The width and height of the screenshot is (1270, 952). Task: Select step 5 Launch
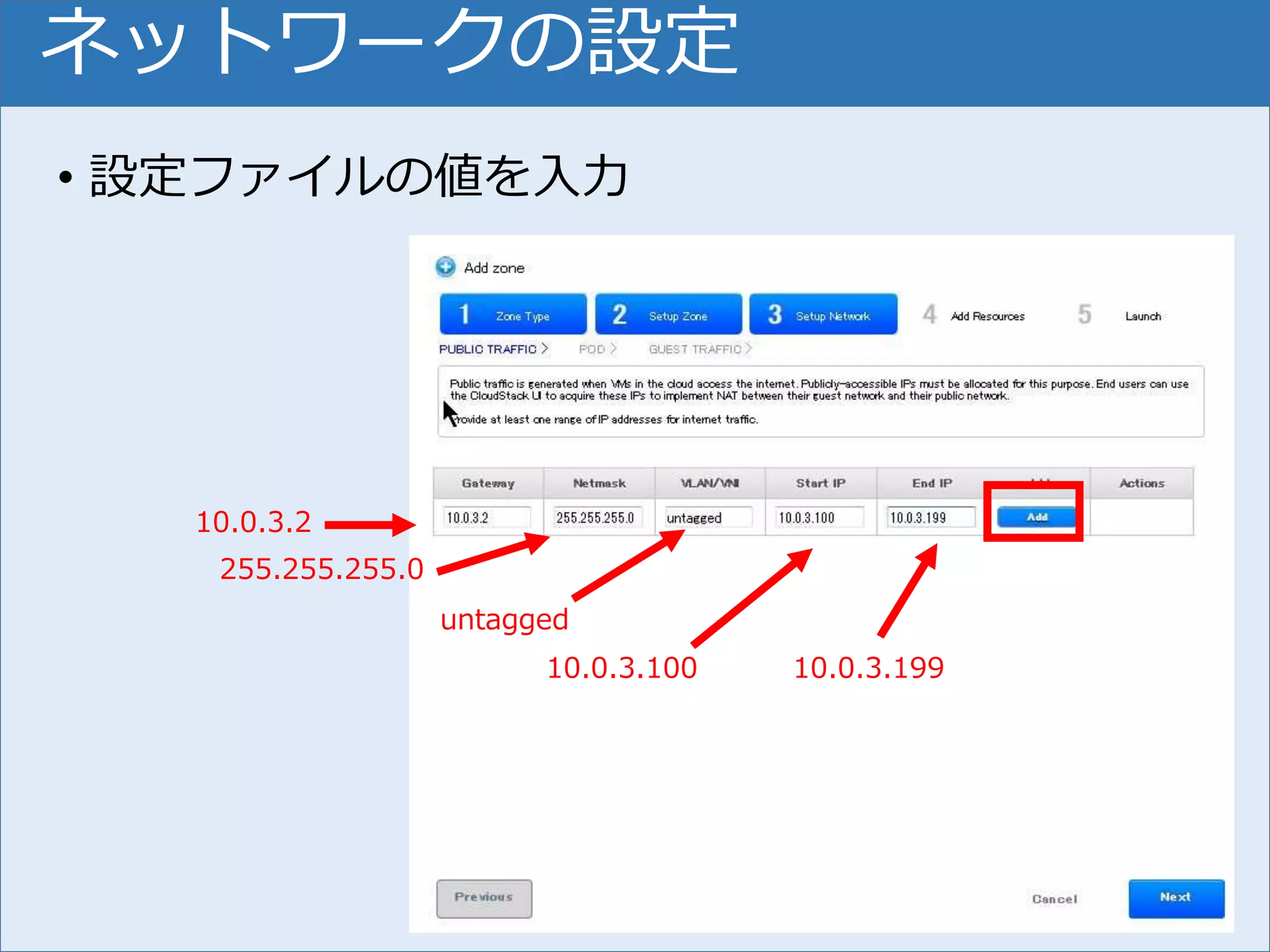tap(1120, 315)
